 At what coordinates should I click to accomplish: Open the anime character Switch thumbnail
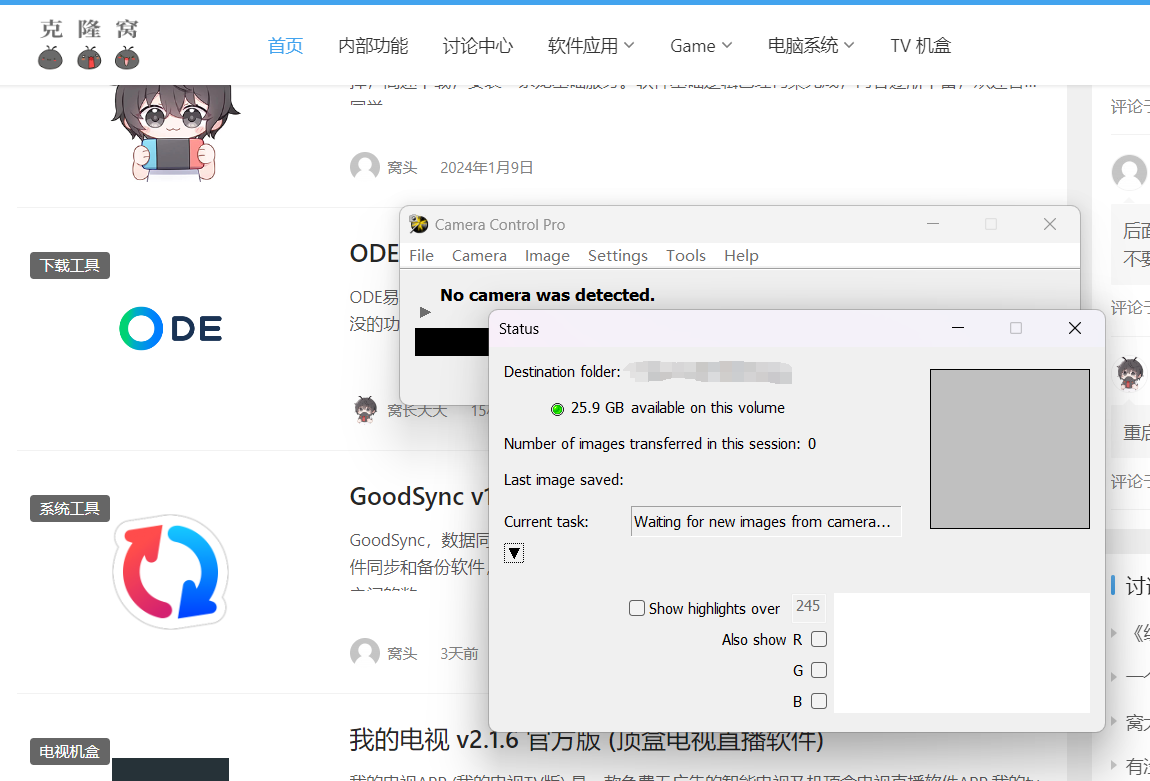pyautogui.click(x=175, y=133)
